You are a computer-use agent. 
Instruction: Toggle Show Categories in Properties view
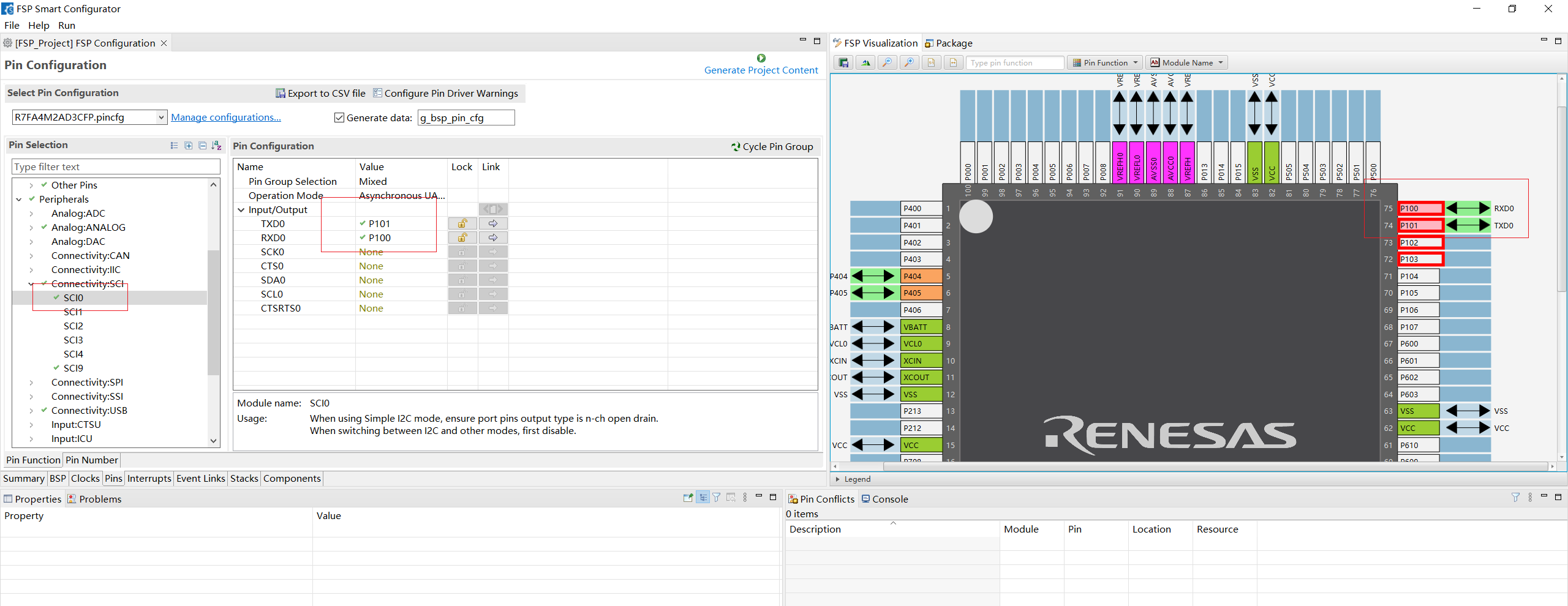click(703, 498)
